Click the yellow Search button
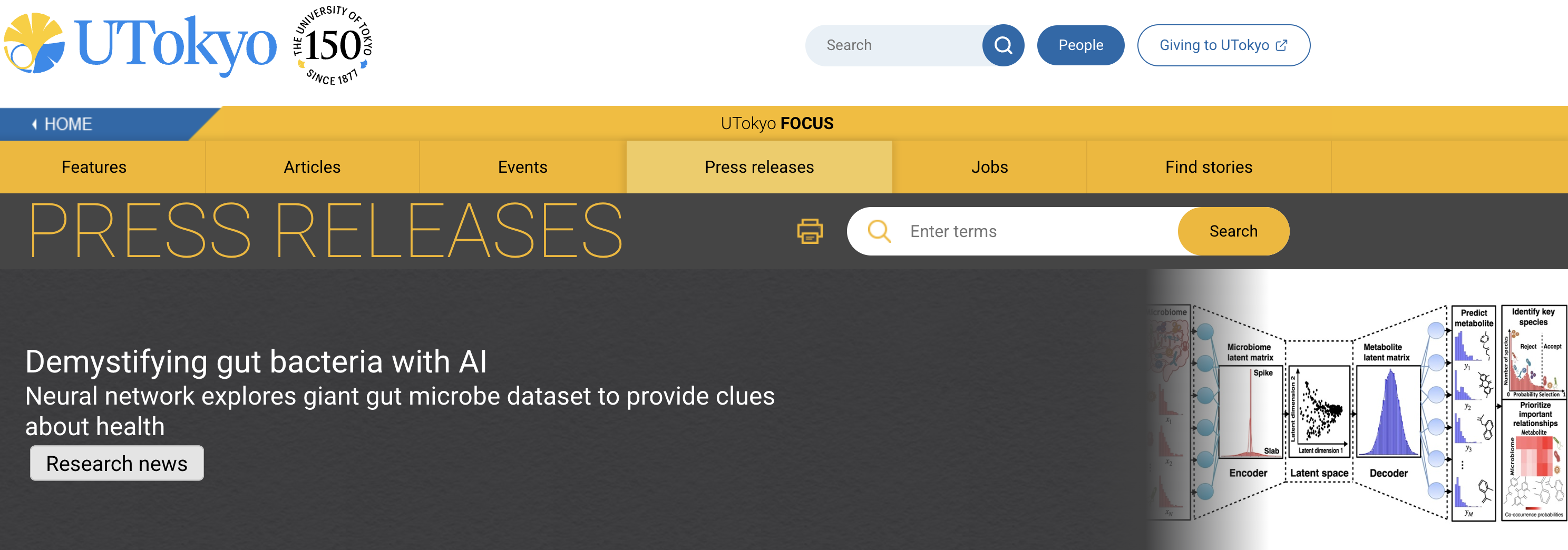The width and height of the screenshot is (1568, 550). tap(1233, 231)
